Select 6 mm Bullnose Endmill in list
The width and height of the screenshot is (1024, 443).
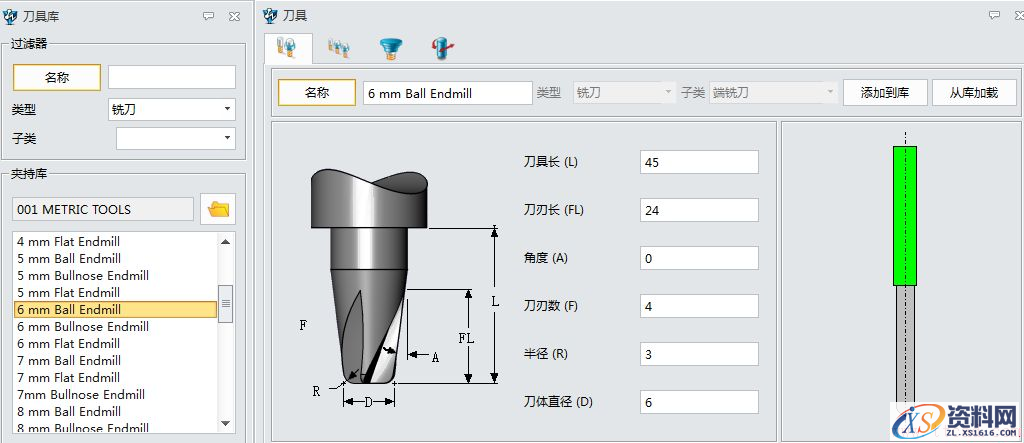click(x=115, y=327)
